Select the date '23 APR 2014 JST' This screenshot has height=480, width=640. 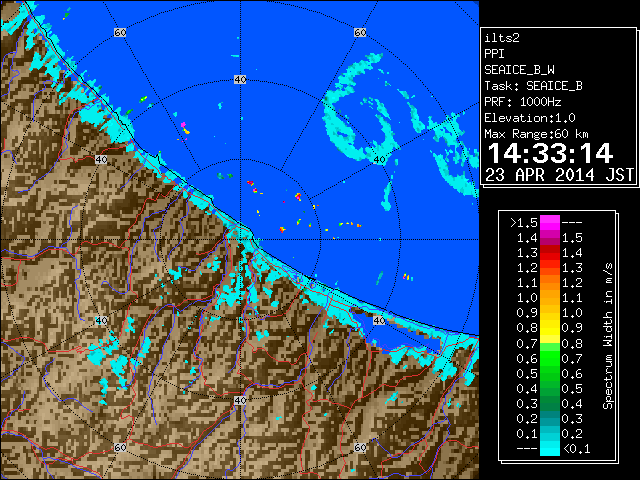click(x=559, y=175)
